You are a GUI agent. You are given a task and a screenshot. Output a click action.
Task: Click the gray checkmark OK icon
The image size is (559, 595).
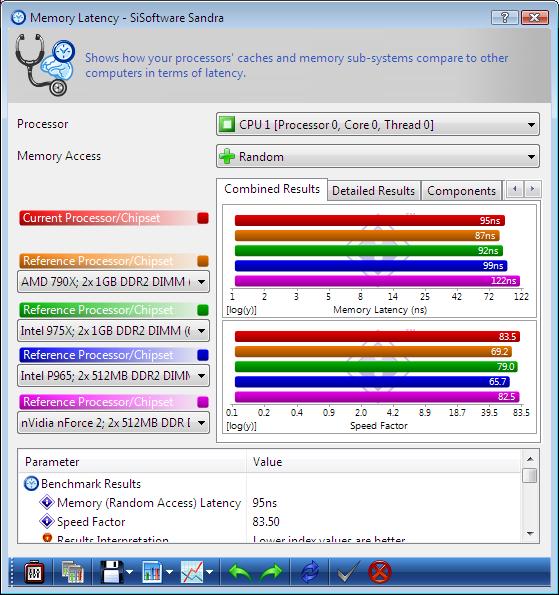[348, 572]
